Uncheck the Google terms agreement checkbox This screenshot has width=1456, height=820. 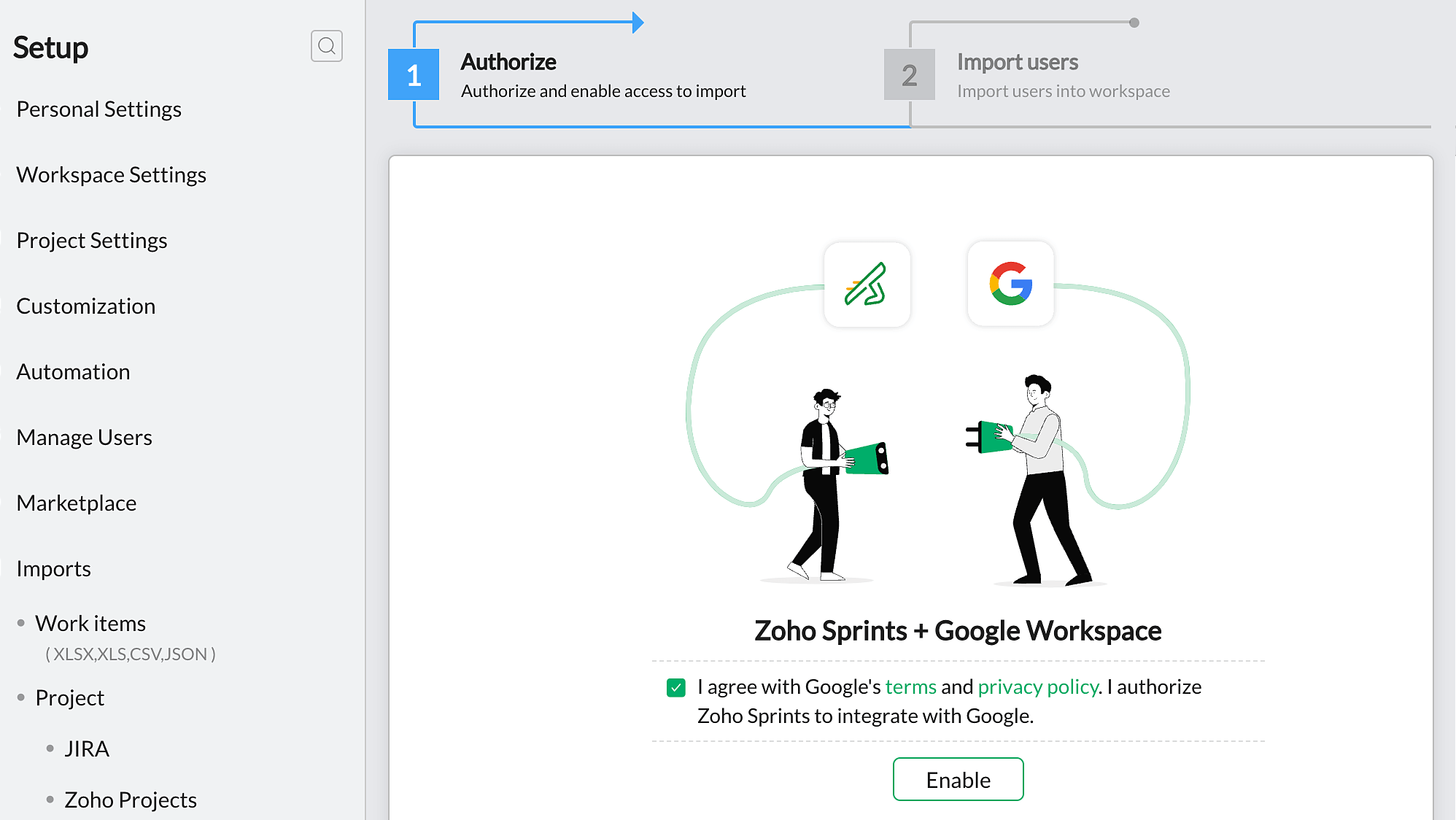(676, 687)
